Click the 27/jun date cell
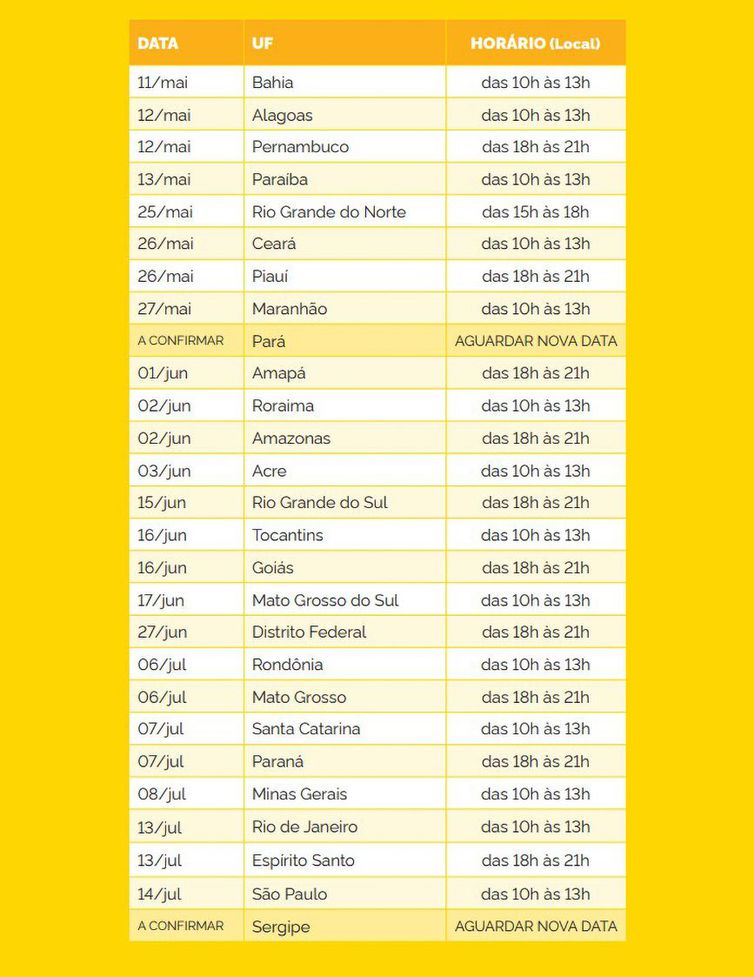This screenshot has height=977, width=754. click(x=163, y=632)
